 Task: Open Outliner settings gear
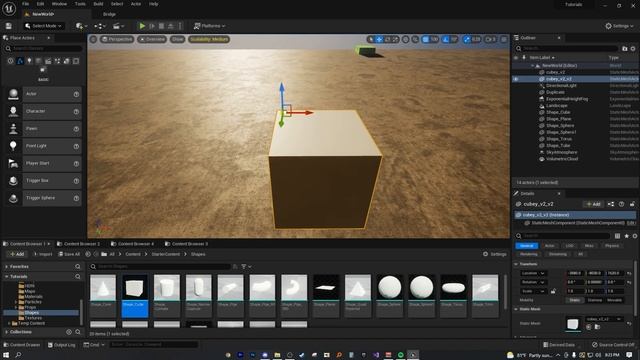point(633,49)
